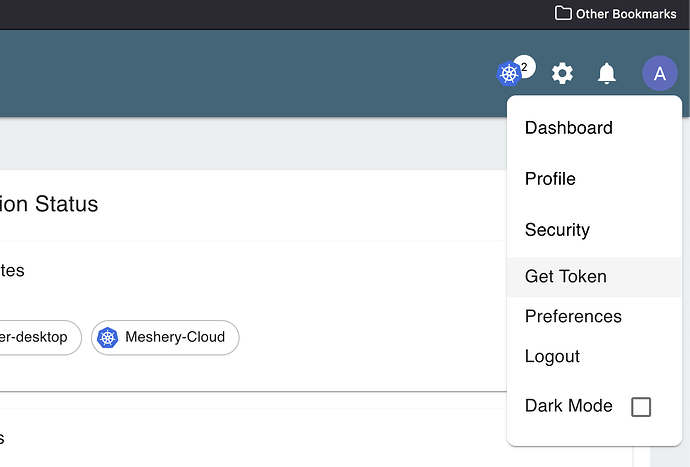Open Preferences from the menu
Screen dimensions: 690x467
pyautogui.click(x=594, y=316)
